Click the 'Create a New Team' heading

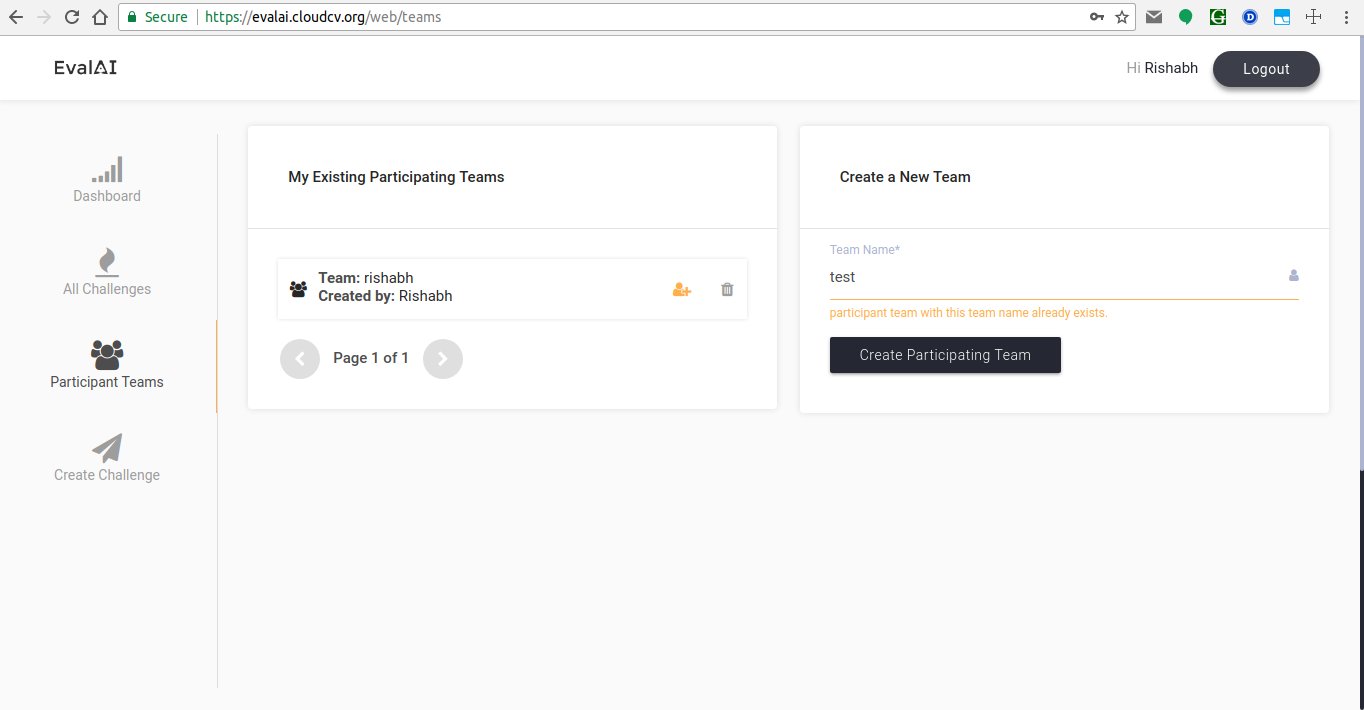click(905, 177)
